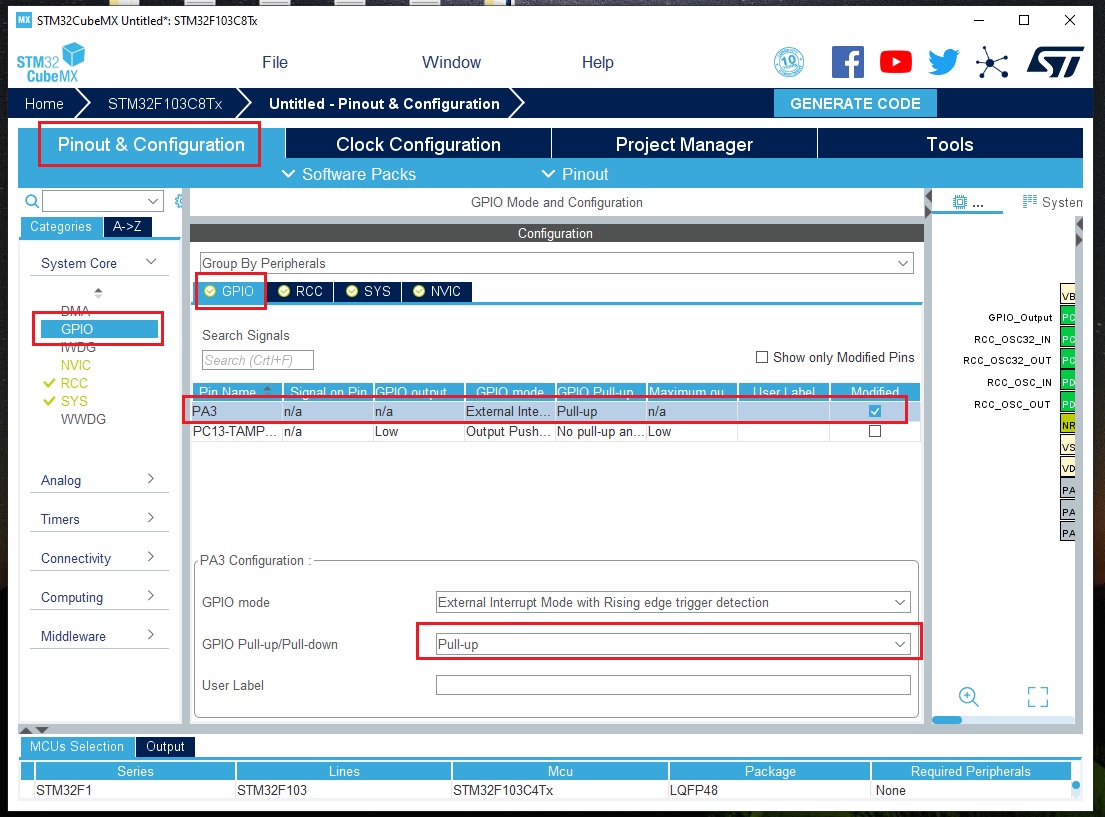
Task: Open the Facebook icon link
Action: (848, 62)
